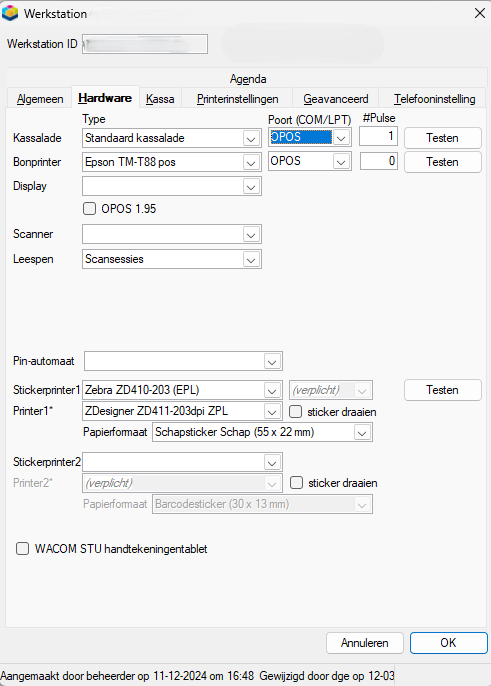Click the Poort (COM/LPT) column header
The image size is (491, 686).
point(309,120)
